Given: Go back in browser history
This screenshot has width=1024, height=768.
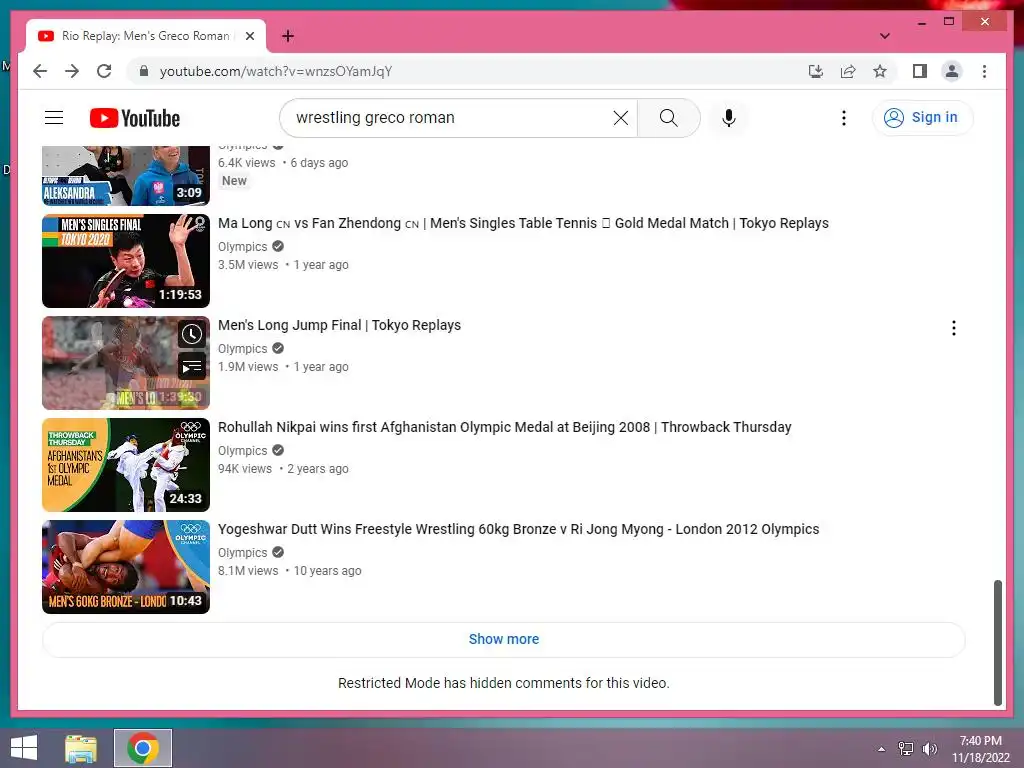Looking at the screenshot, I should [x=40, y=71].
